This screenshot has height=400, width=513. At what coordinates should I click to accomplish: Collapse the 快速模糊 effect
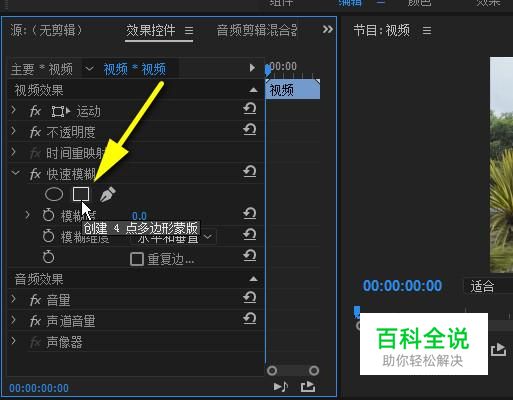pos(15,173)
